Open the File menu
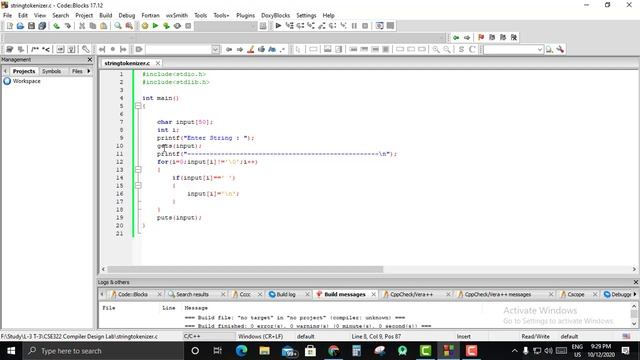The height and width of the screenshot is (360, 640). point(7,16)
